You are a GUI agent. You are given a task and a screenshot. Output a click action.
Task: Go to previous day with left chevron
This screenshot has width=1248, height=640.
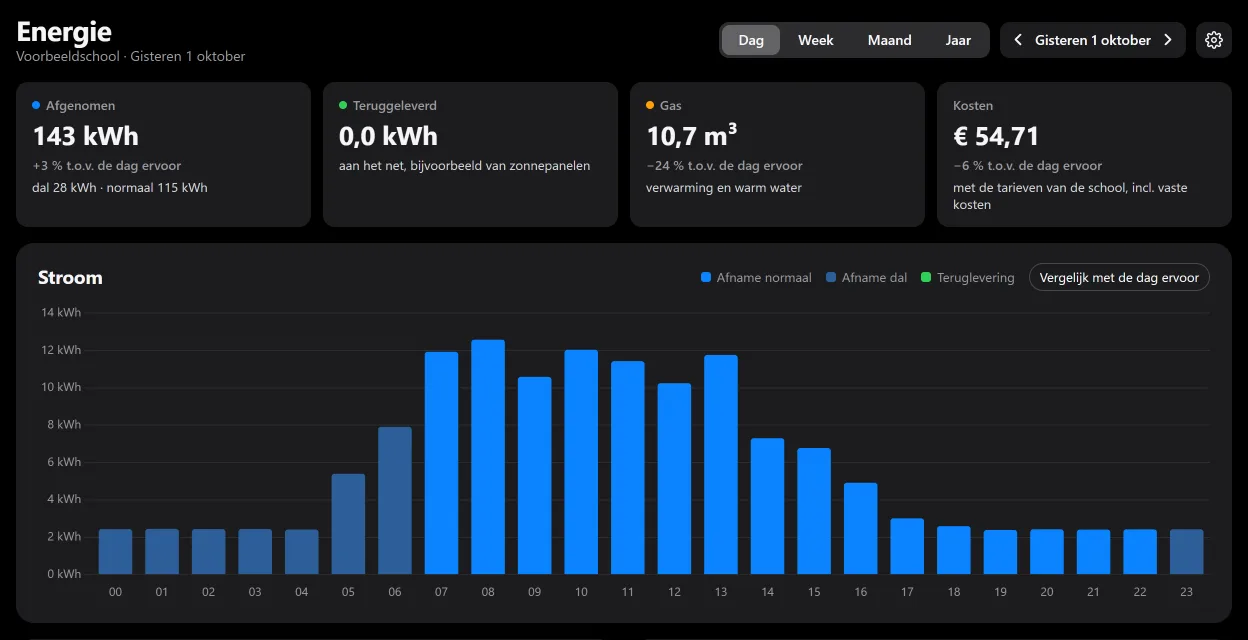(x=1018, y=40)
